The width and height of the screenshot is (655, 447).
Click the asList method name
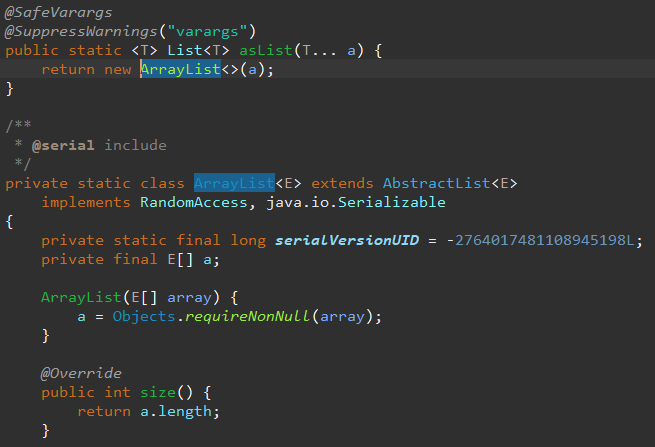click(266, 51)
